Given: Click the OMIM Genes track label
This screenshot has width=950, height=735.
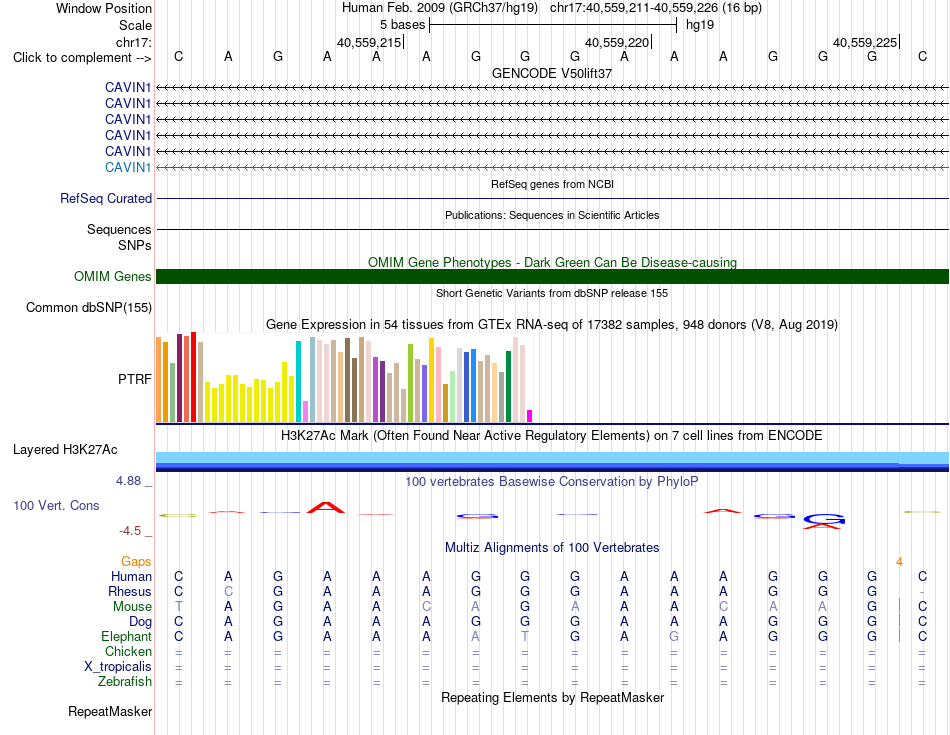Looking at the screenshot, I should 113,276.
